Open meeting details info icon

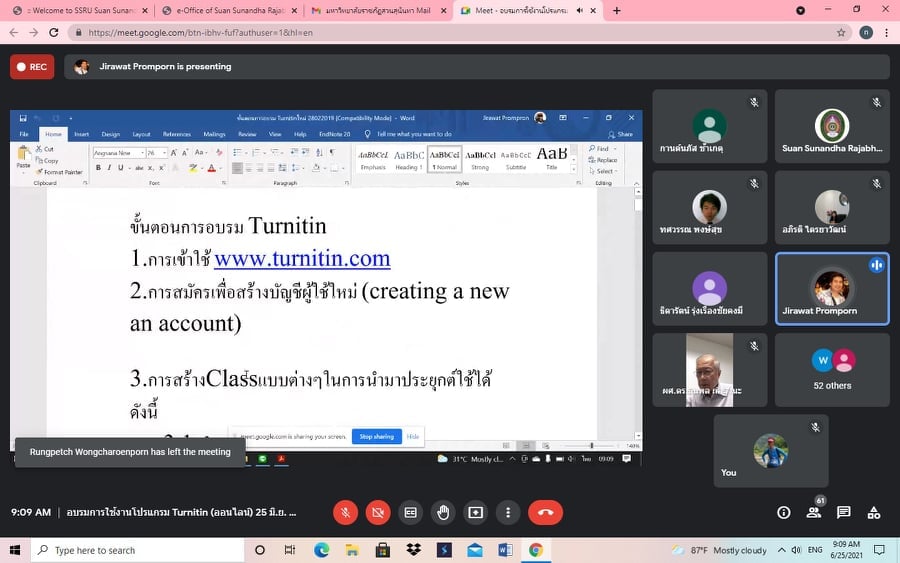(784, 512)
